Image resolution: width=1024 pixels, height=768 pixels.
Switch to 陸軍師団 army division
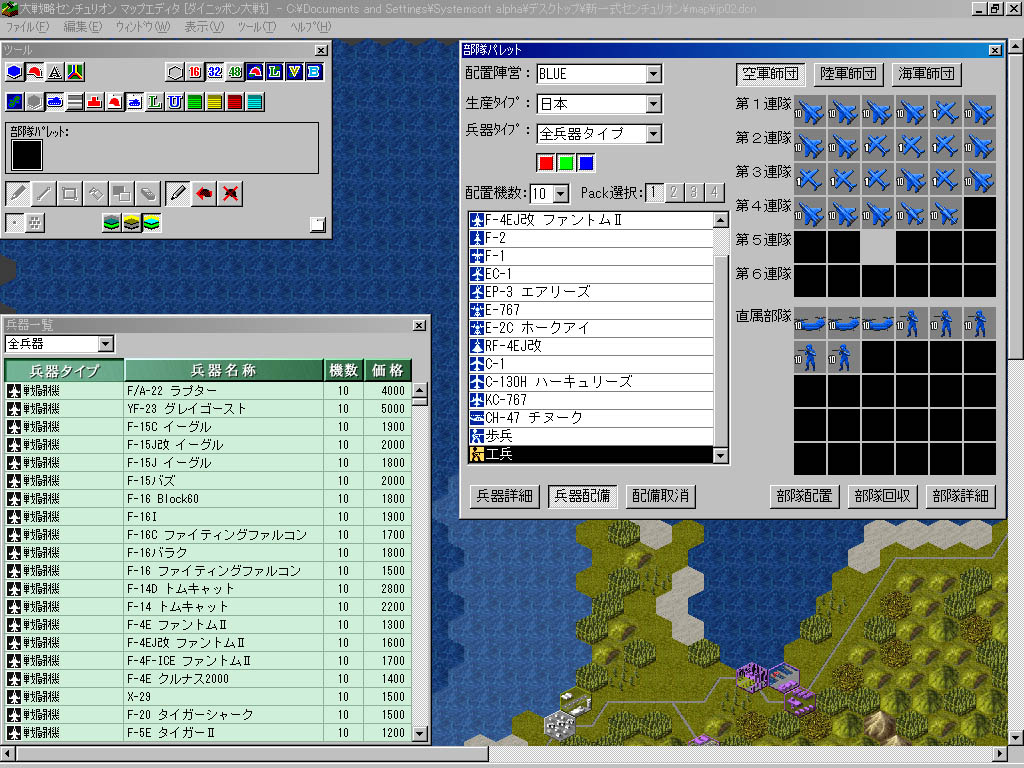pyautogui.click(x=848, y=74)
